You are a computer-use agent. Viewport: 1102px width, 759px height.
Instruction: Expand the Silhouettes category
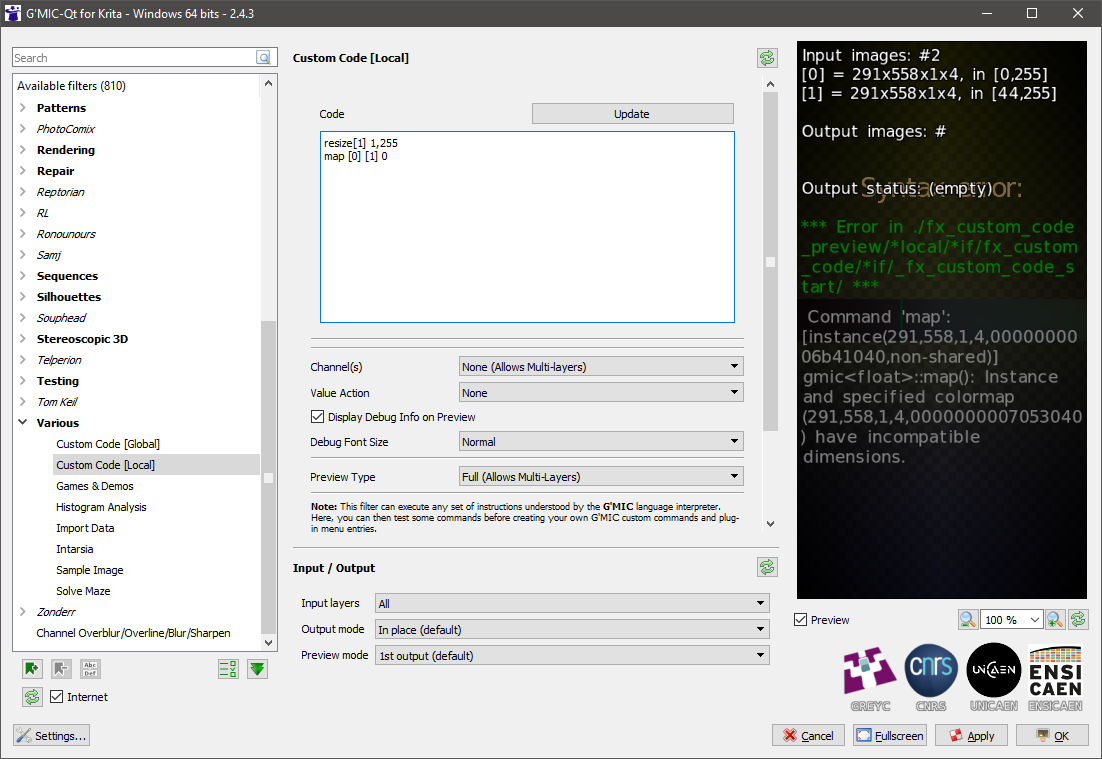point(22,297)
